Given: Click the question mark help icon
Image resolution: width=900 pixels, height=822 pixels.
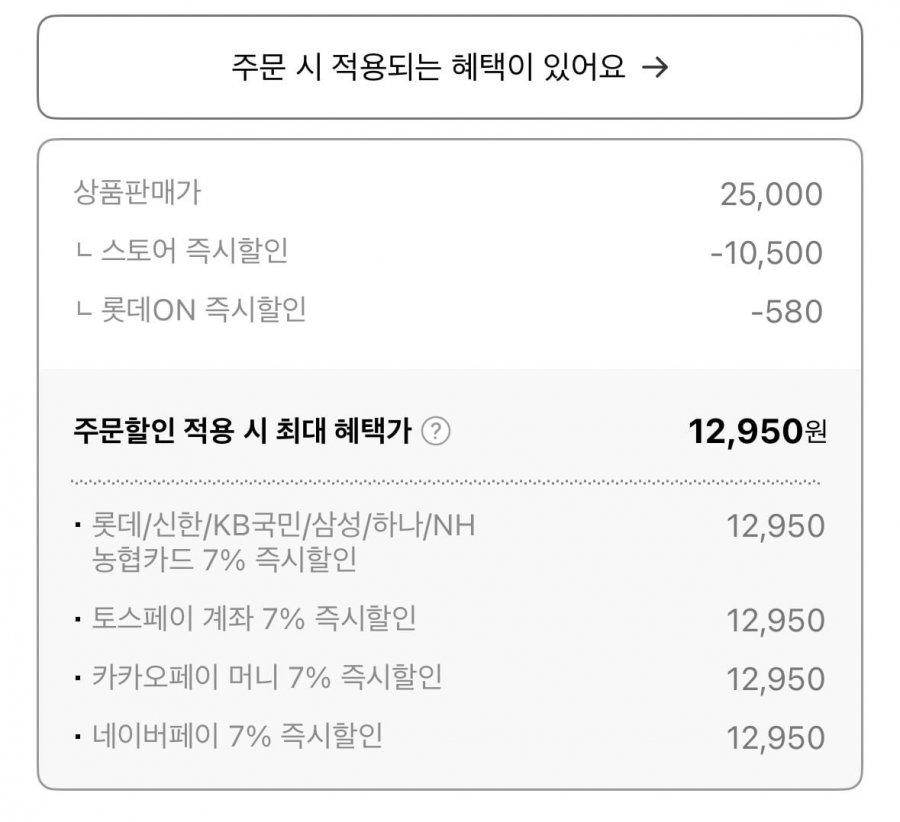Looking at the screenshot, I should tap(436, 431).
